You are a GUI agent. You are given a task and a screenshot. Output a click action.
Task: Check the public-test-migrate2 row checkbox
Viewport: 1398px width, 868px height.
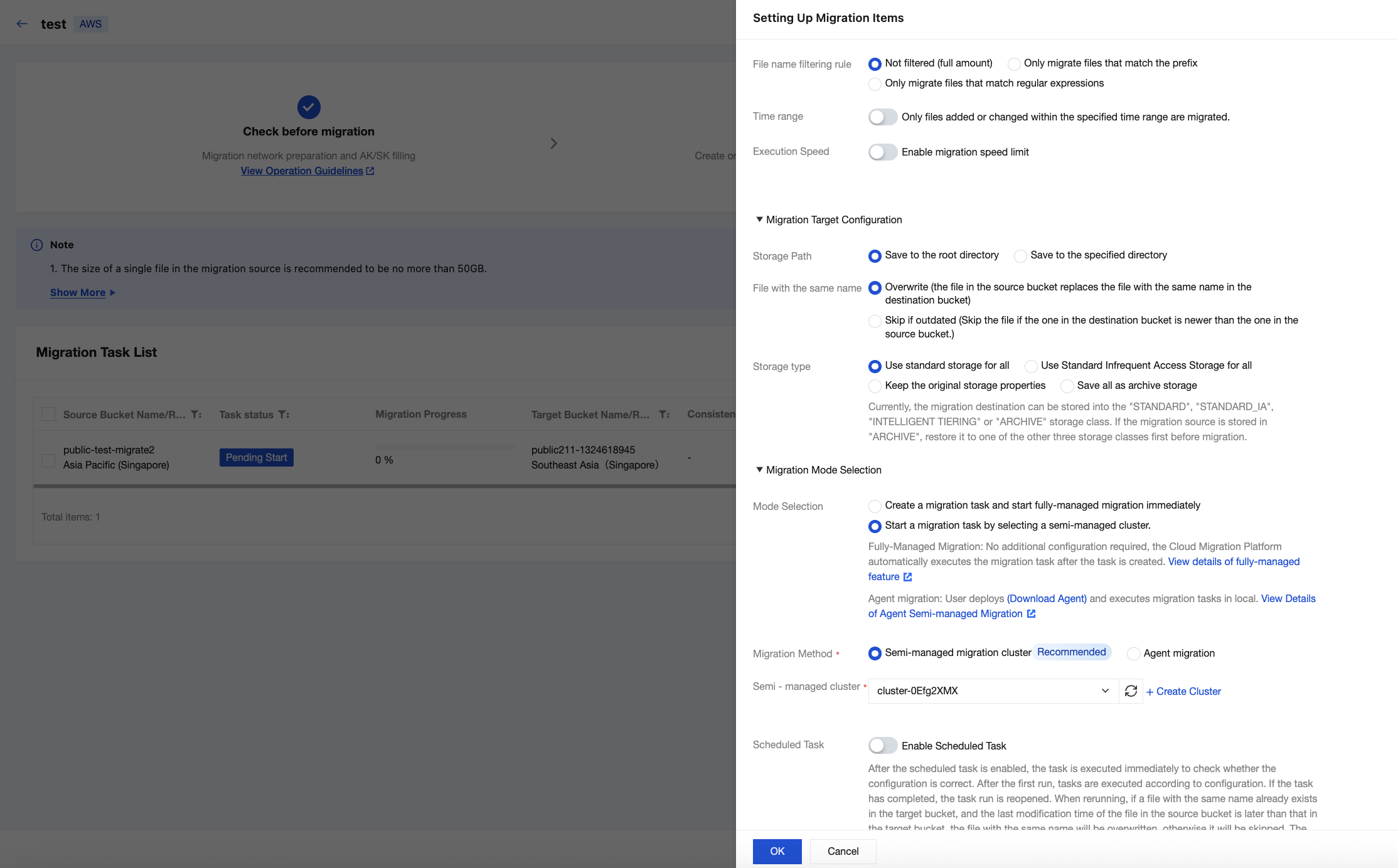click(48, 460)
